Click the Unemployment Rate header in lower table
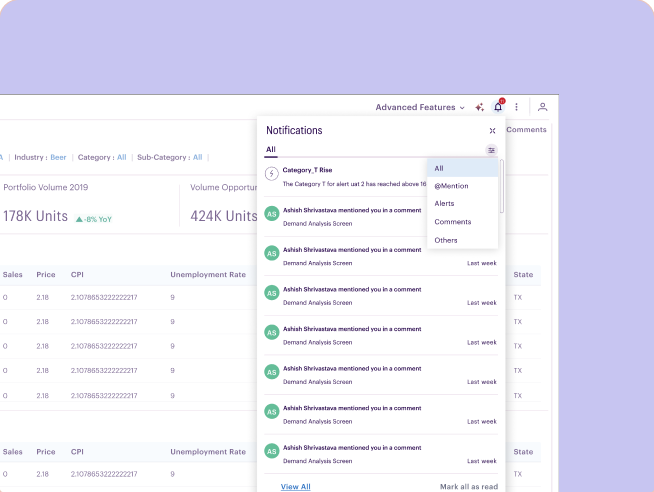Image resolution: width=654 pixels, height=492 pixels. 208,452
